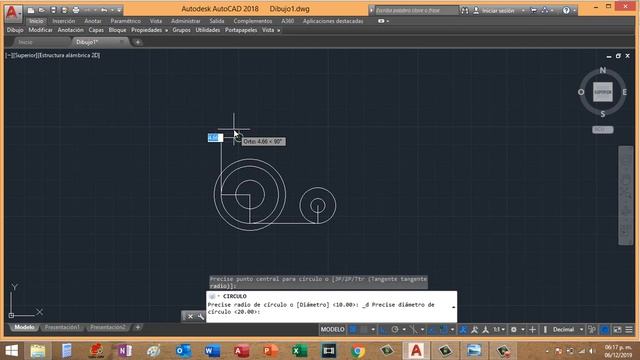Click the Redo arrow icon in quick access toolbar
The height and width of the screenshot is (360, 640).
[x=104, y=10]
